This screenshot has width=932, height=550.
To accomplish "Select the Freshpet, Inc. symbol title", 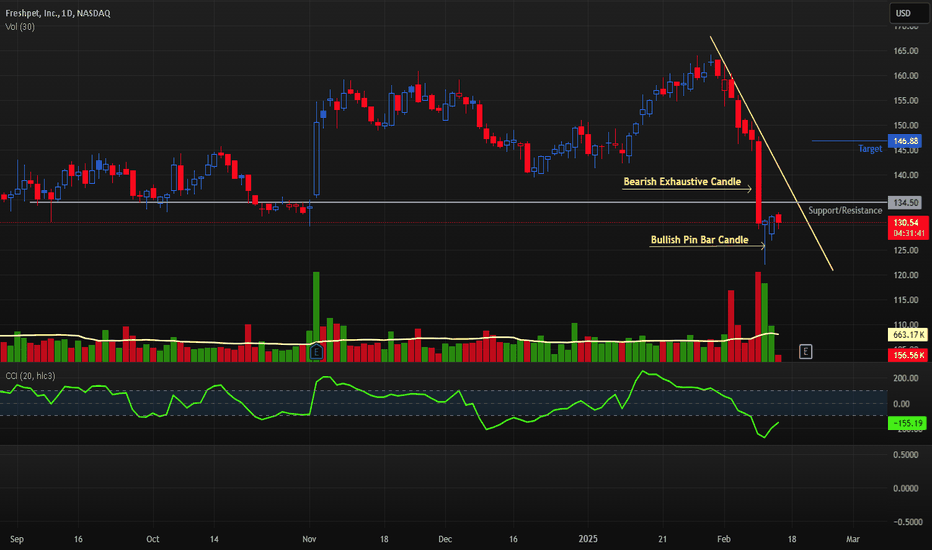I will [58, 13].
